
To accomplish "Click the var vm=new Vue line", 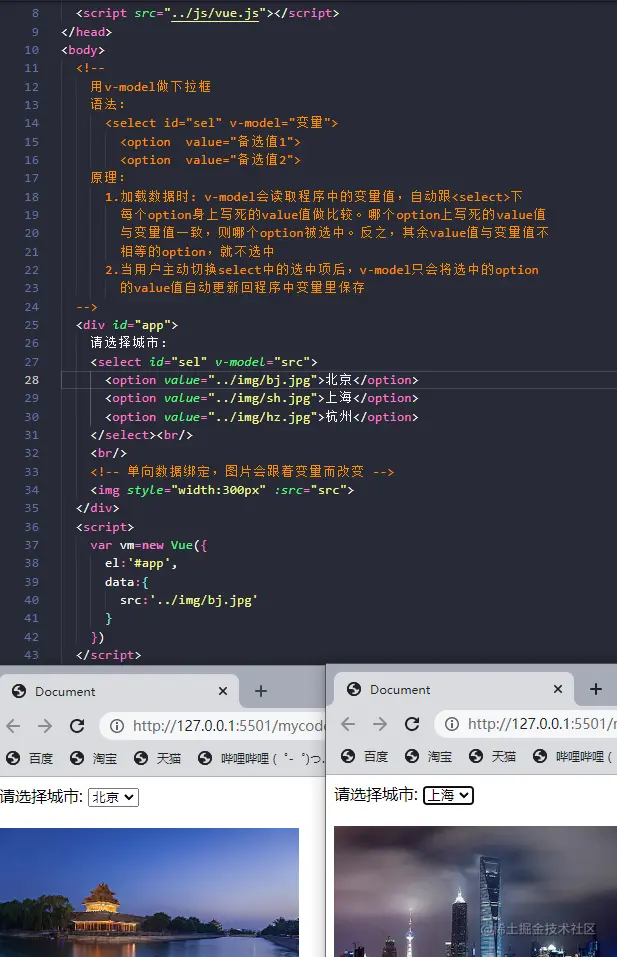I will click(x=149, y=545).
